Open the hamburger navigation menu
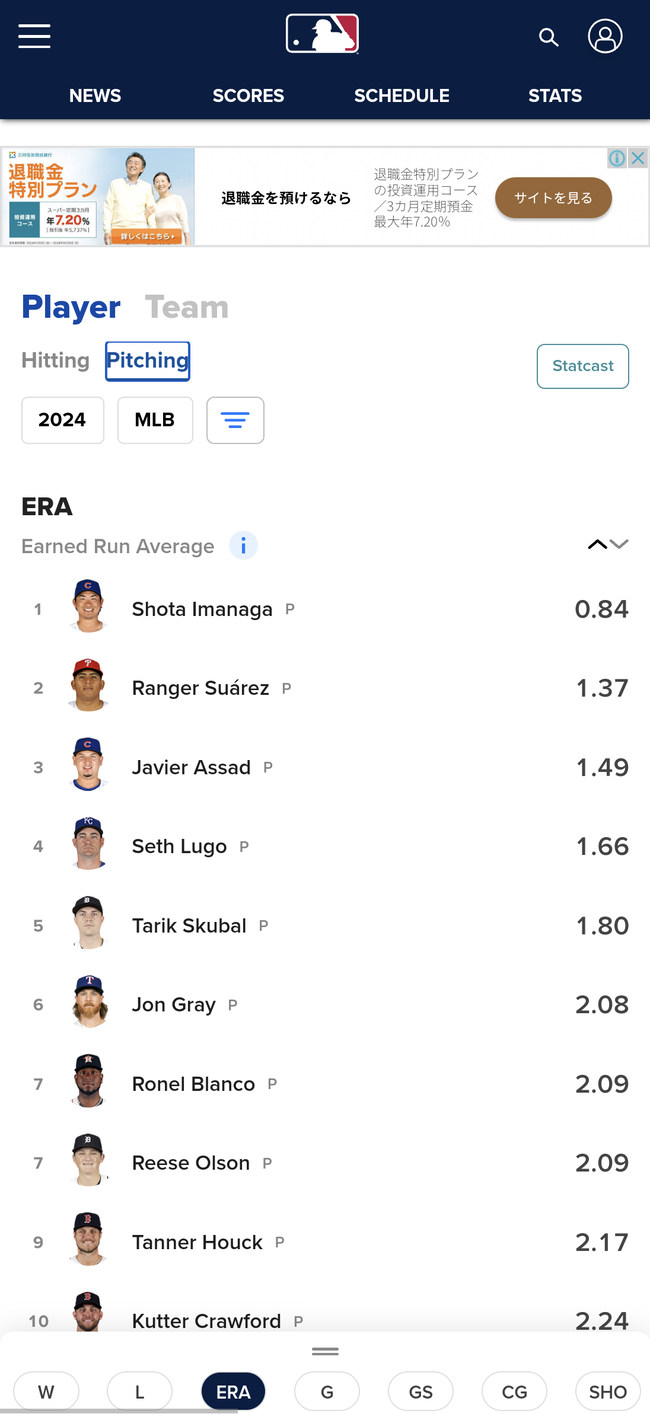The image size is (650, 1414). 34,36
